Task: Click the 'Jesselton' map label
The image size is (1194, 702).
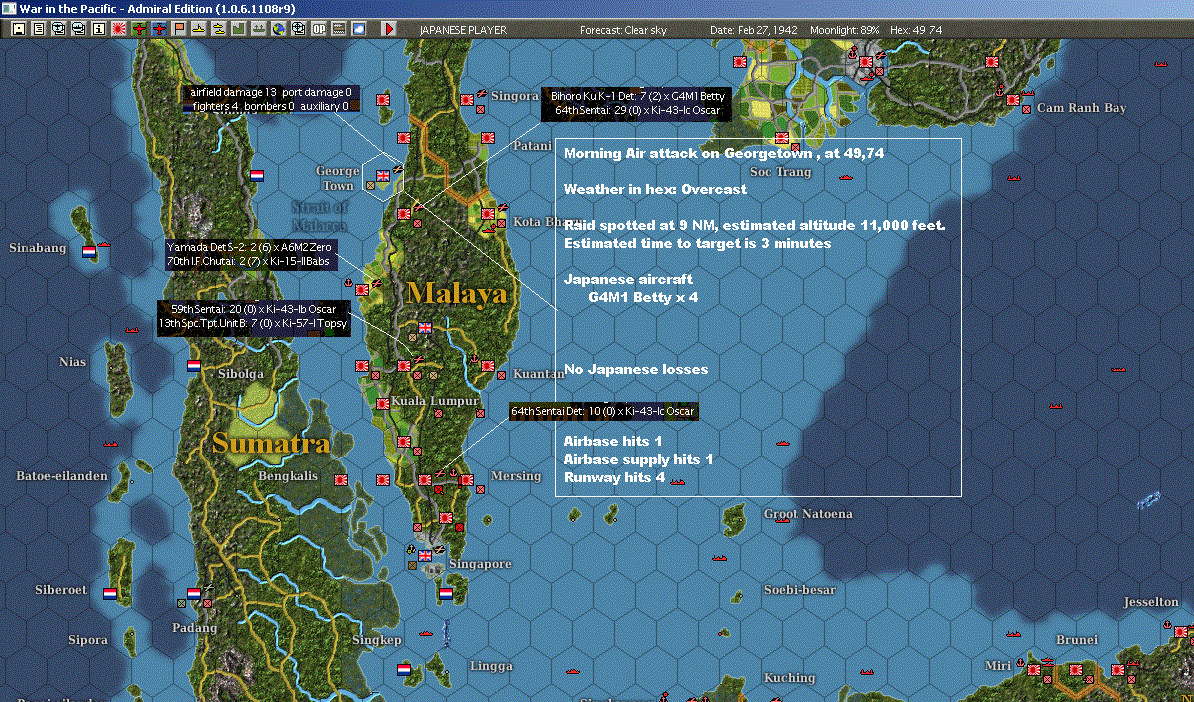Action: (1151, 601)
